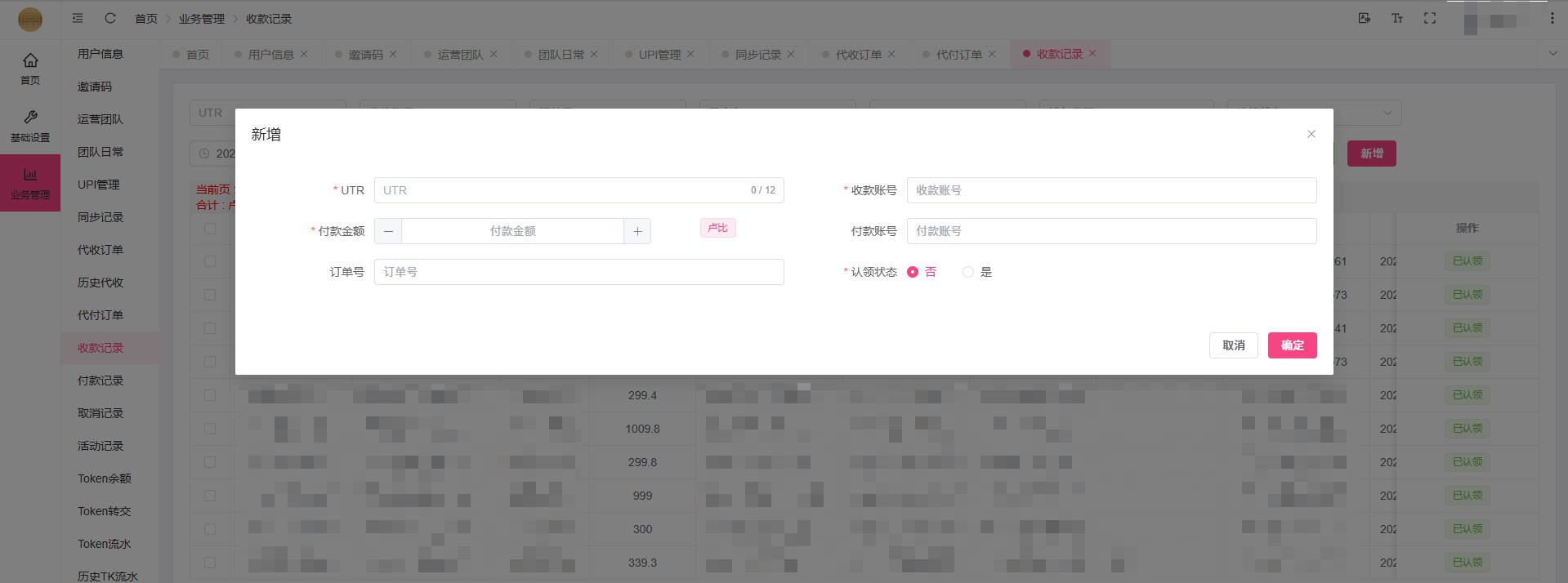Toggle fullscreen mode icon
The width and height of the screenshot is (1568, 583).
click(1429, 18)
